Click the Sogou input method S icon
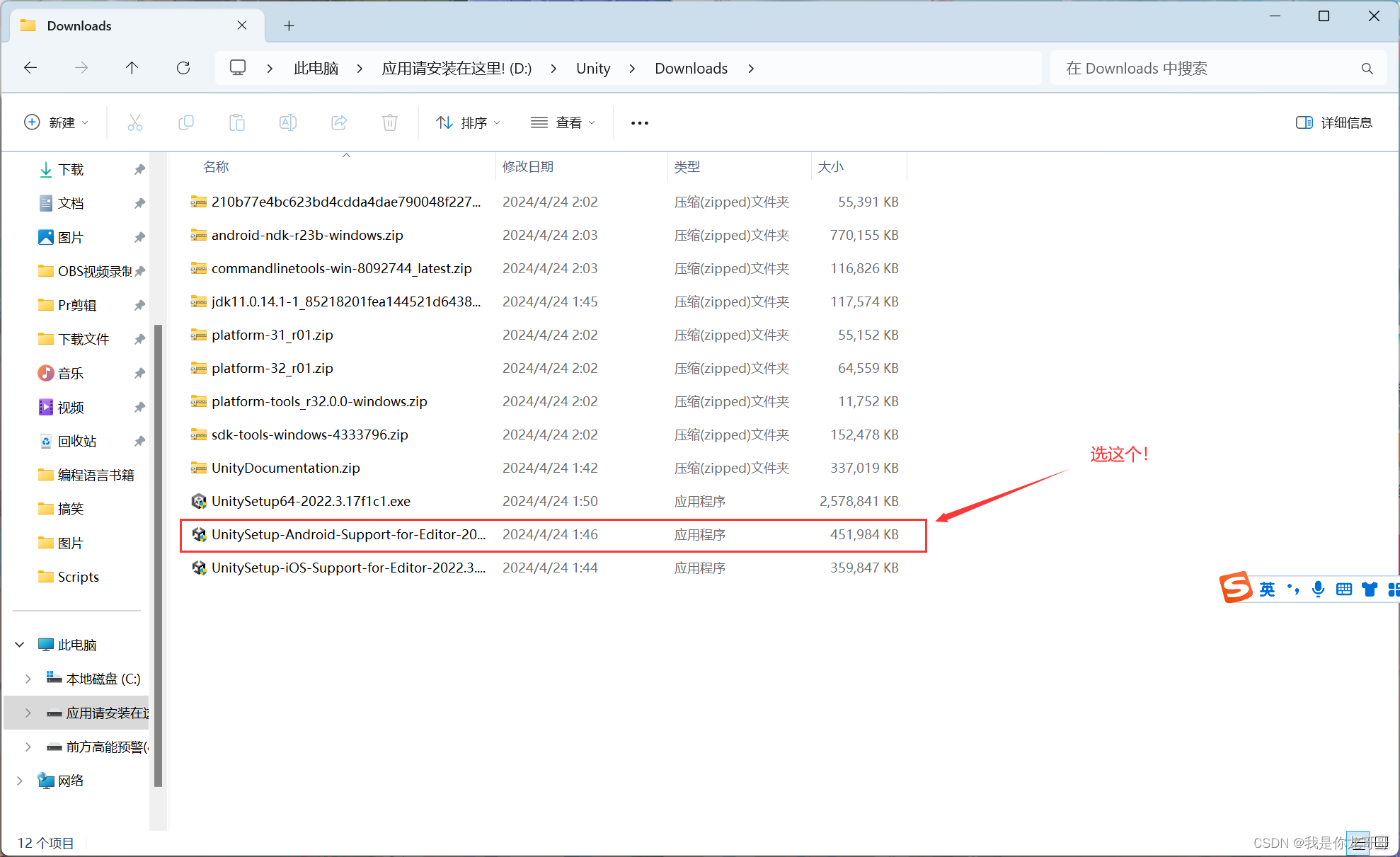The height and width of the screenshot is (857, 1400). pyautogui.click(x=1235, y=588)
